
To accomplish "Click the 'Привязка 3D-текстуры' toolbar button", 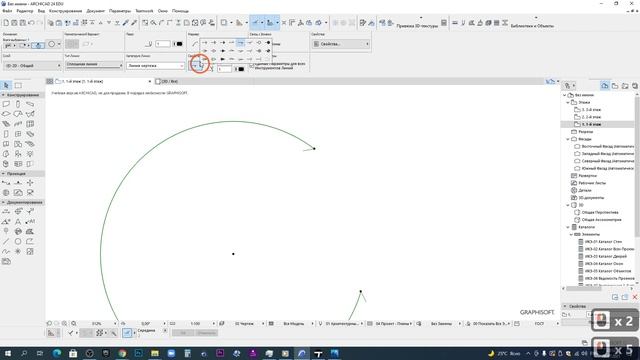I will coord(417,26).
